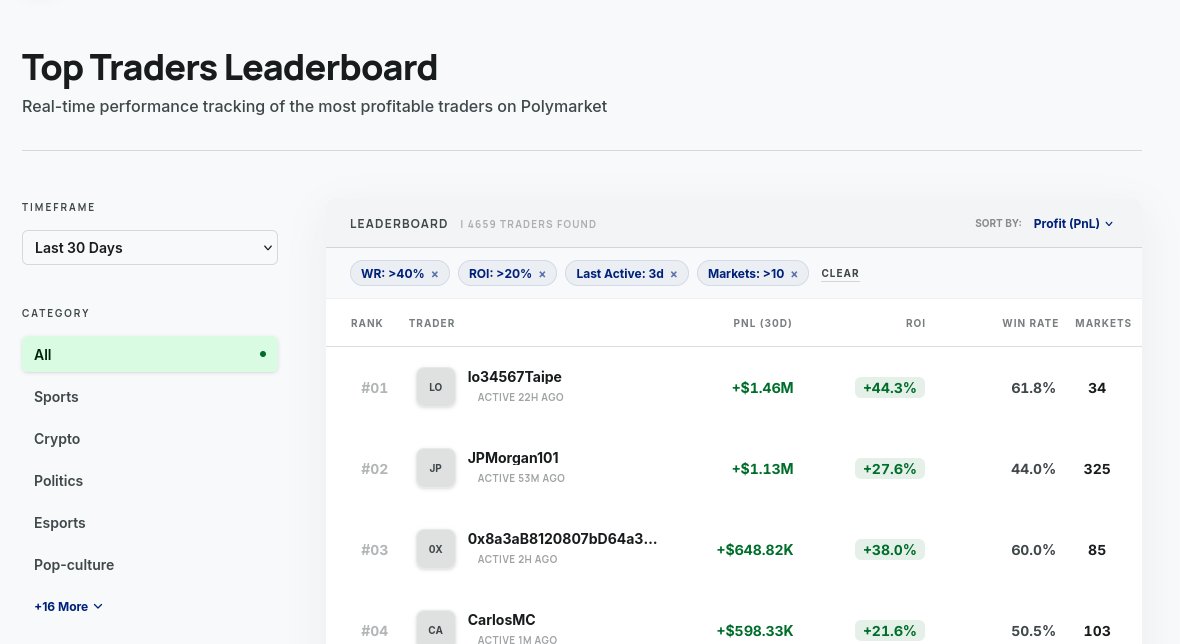Click the LO avatar for lo34567Taipe
Image resolution: width=1180 pixels, height=644 pixels.
coord(436,387)
